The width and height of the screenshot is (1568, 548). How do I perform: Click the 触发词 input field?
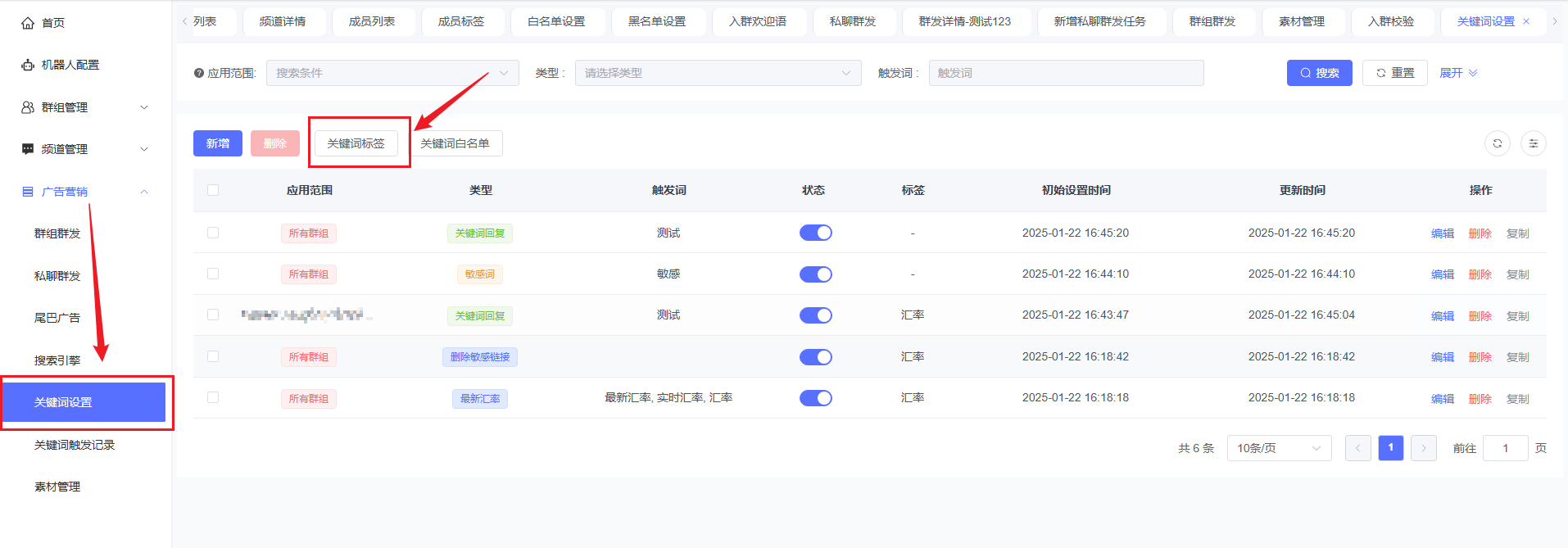pyautogui.click(x=1065, y=73)
